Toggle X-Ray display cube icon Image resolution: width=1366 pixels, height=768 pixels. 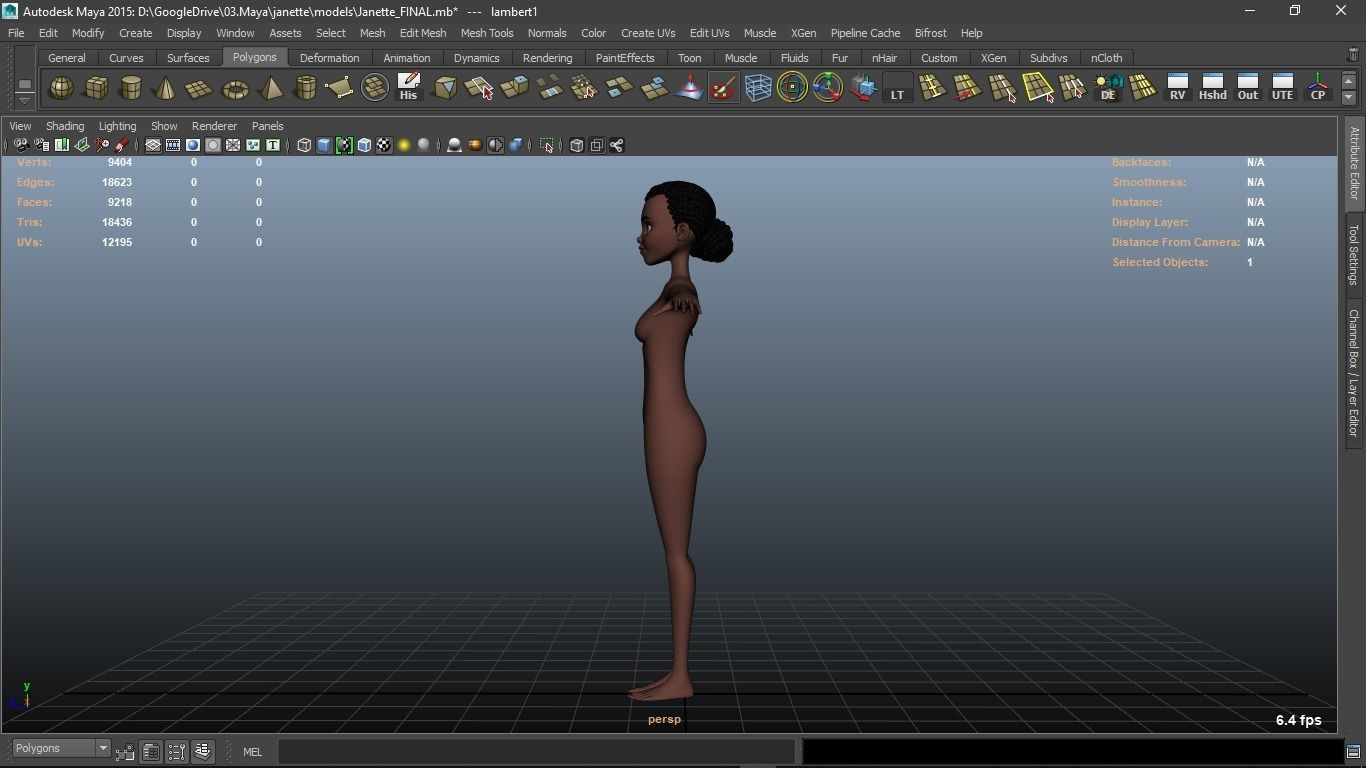(577, 146)
